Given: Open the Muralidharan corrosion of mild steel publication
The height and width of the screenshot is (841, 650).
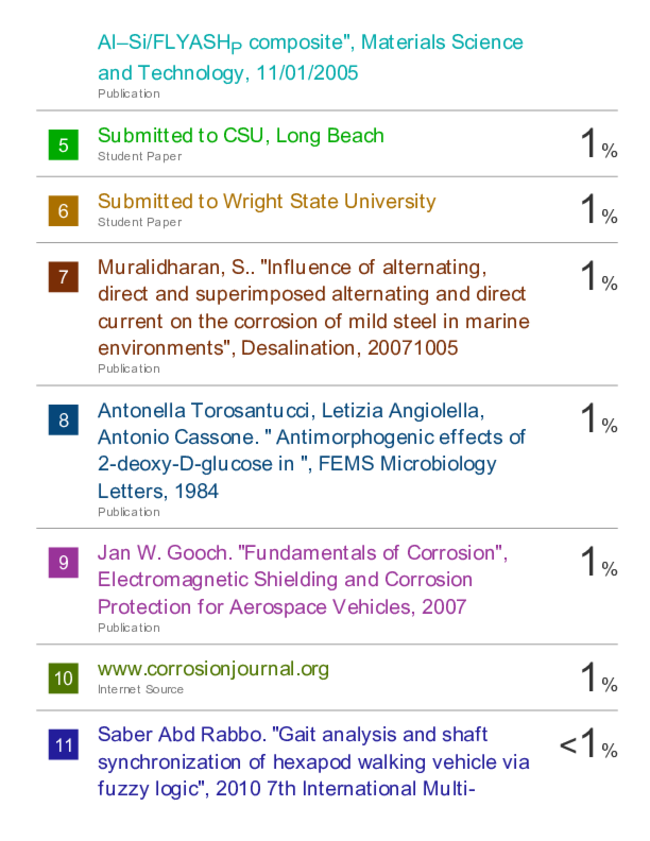Looking at the screenshot, I should point(314,307).
